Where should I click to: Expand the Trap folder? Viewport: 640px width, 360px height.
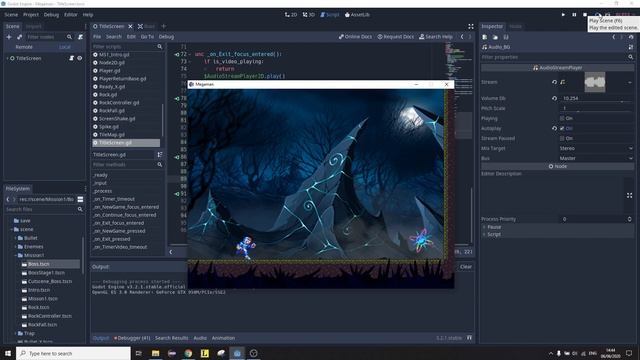(16, 333)
